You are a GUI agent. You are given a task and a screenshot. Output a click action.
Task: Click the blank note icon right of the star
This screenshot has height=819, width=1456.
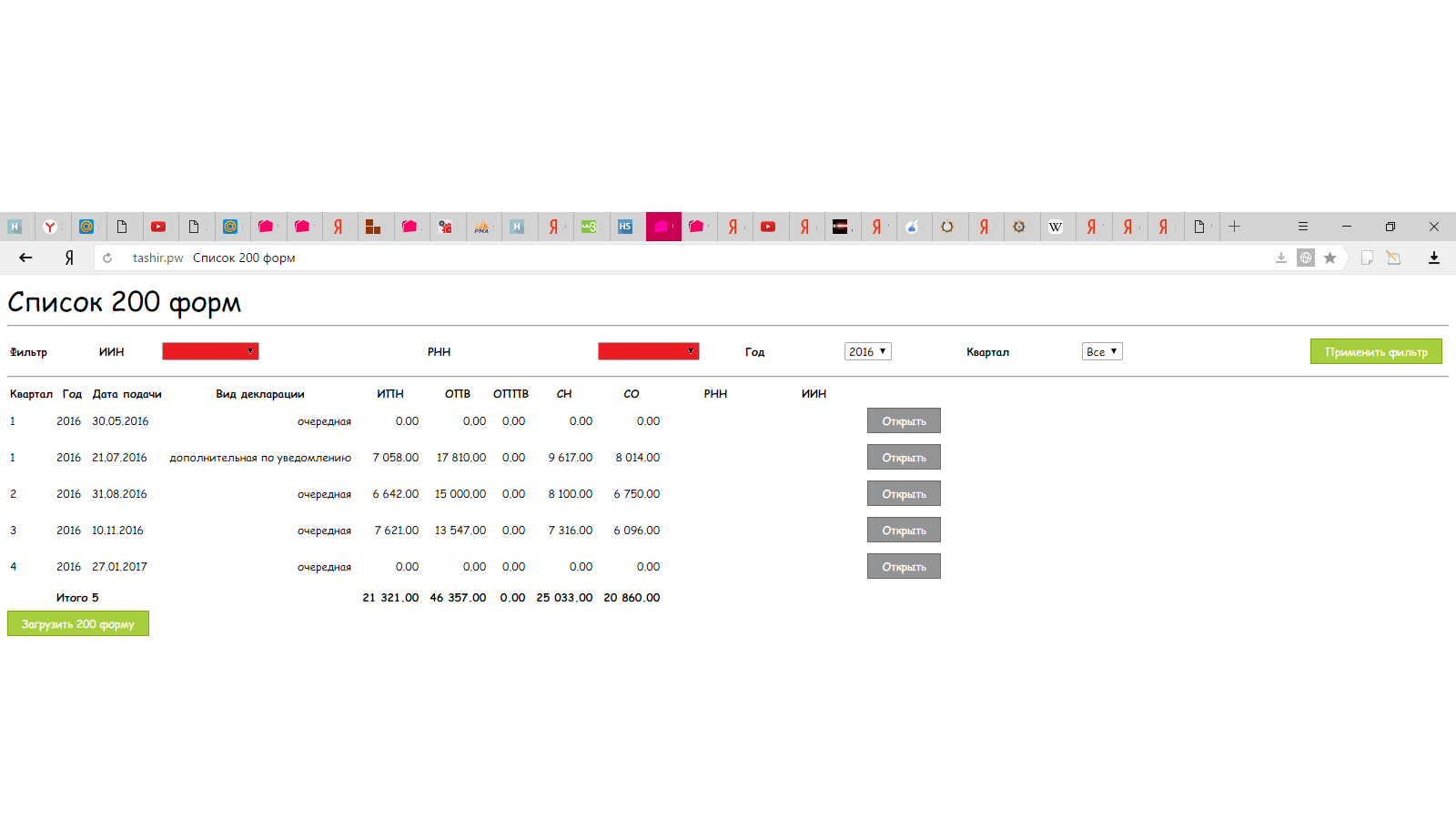(1367, 258)
